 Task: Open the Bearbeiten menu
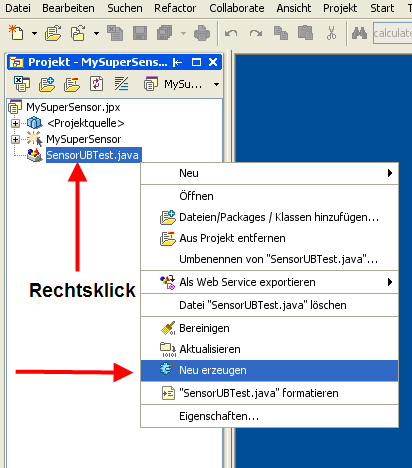(x=68, y=8)
